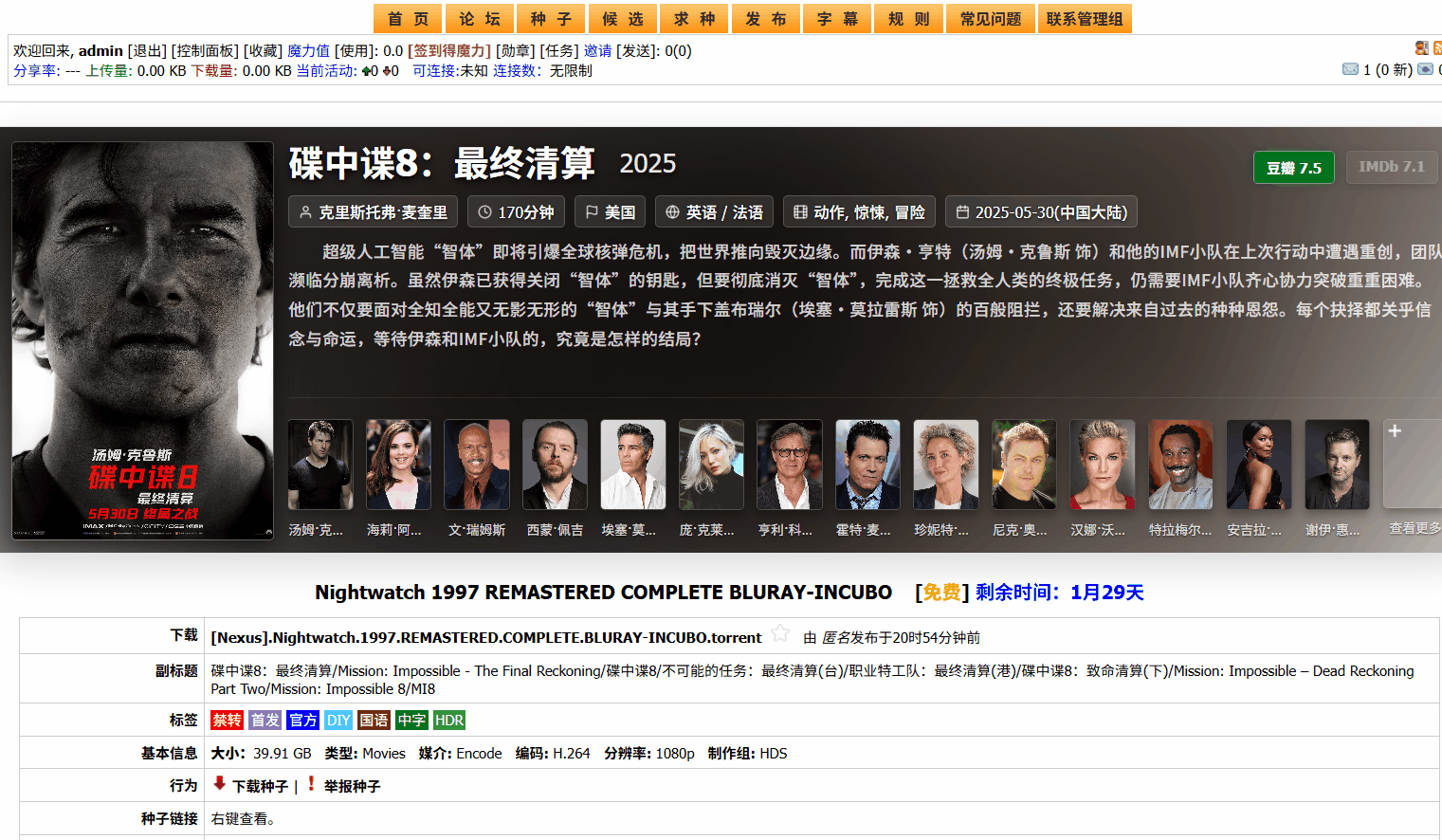Click the 举报种子 report link
This screenshot has height=840, width=1442.
point(352,786)
